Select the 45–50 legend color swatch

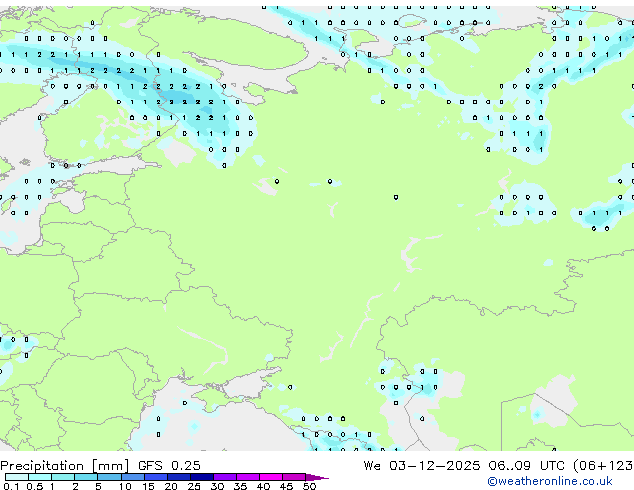click(294, 477)
